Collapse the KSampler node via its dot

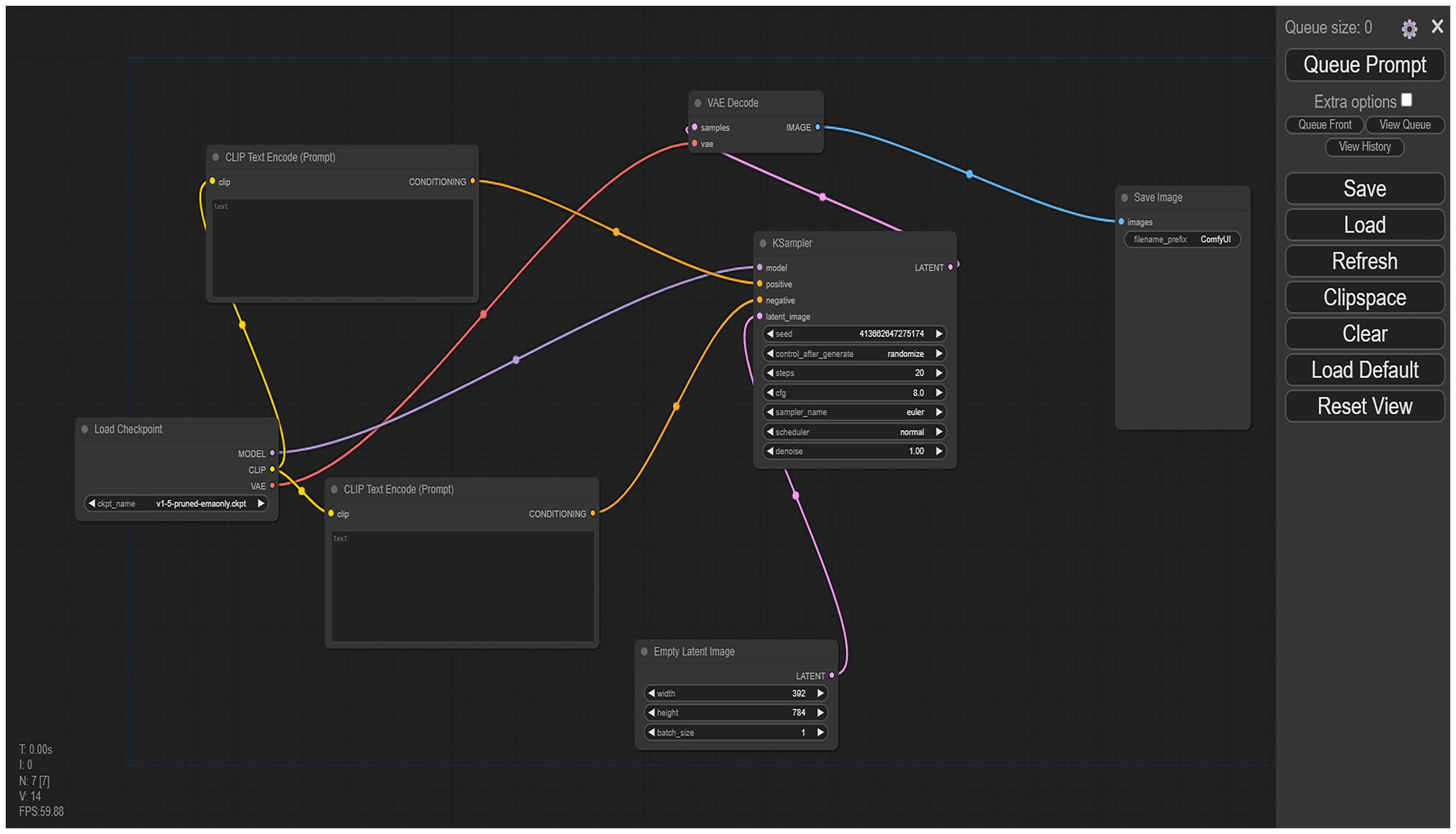point(763,244)
